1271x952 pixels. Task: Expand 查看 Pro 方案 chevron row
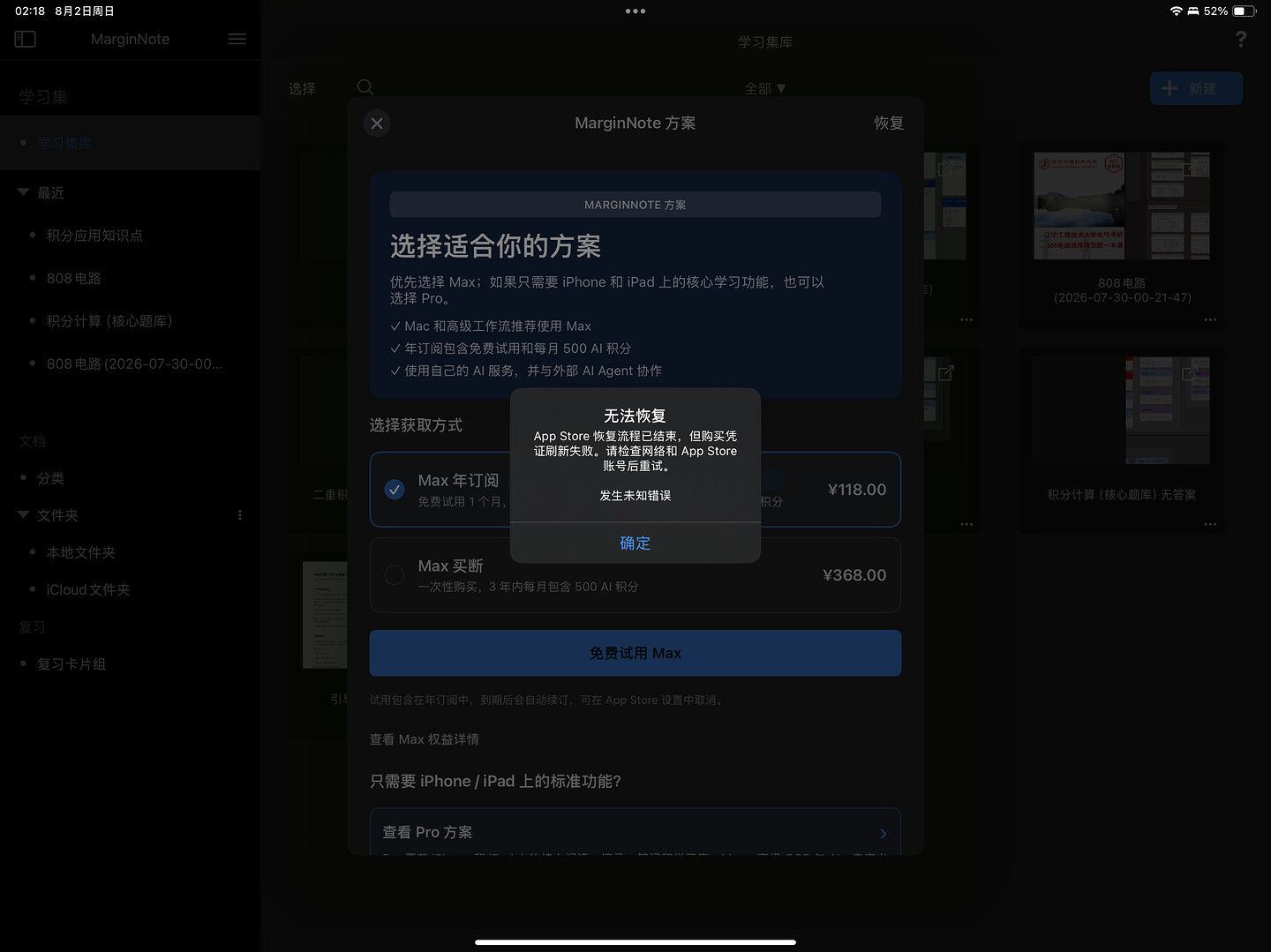(x=635, y=832)
